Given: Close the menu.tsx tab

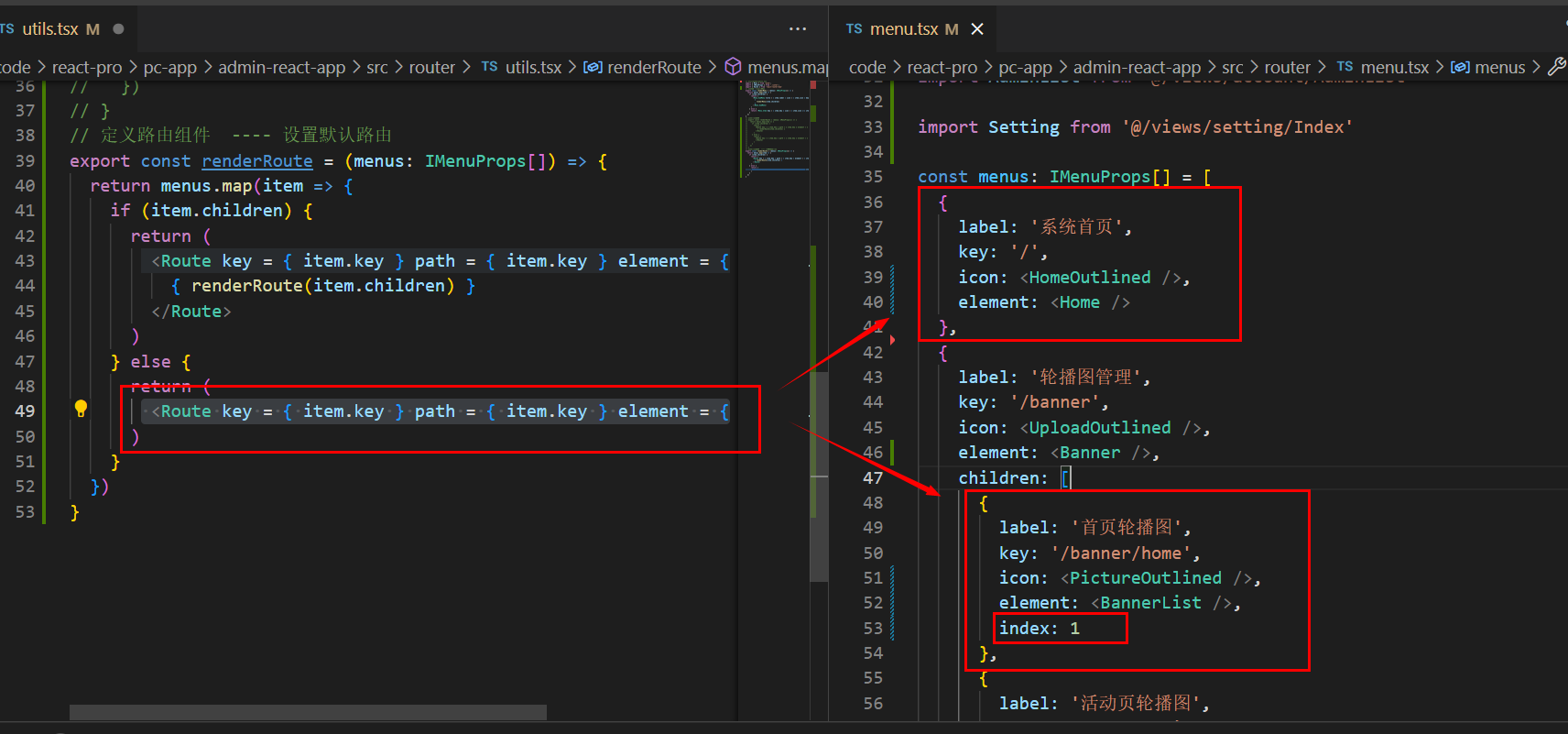Looking at the screenshot, I should click(977, 29).
